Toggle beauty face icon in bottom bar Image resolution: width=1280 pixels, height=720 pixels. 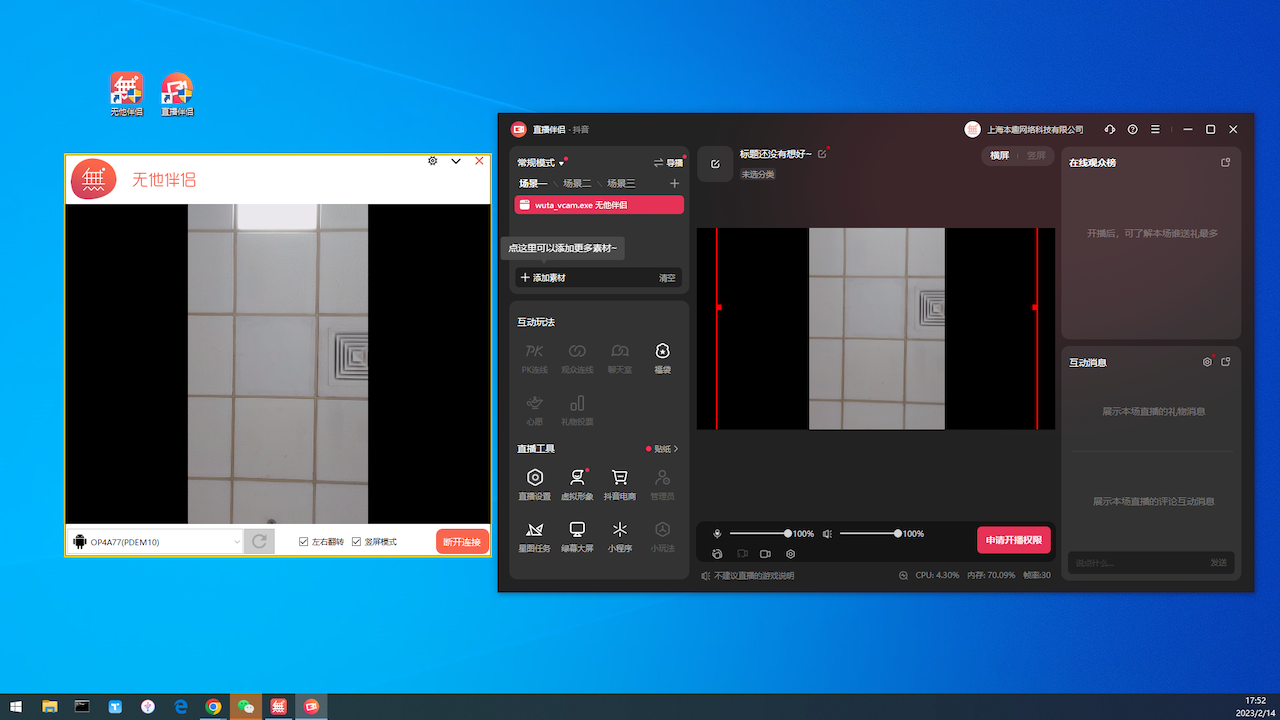[x=717, y=554]
